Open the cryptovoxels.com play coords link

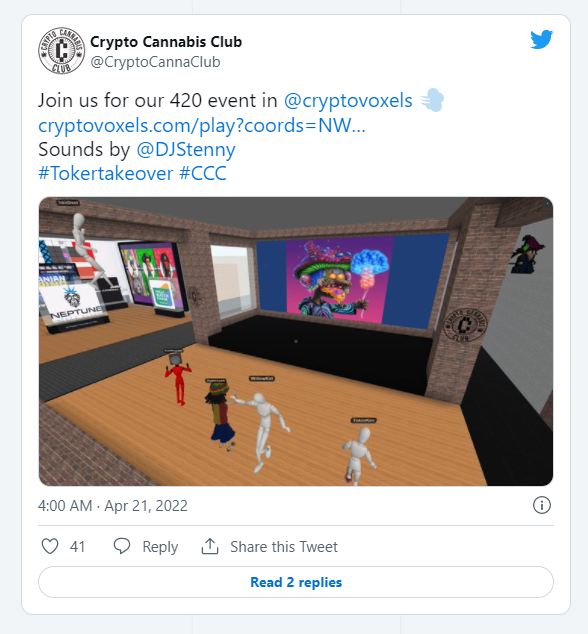pyautogui.click(x=202, y=125)
